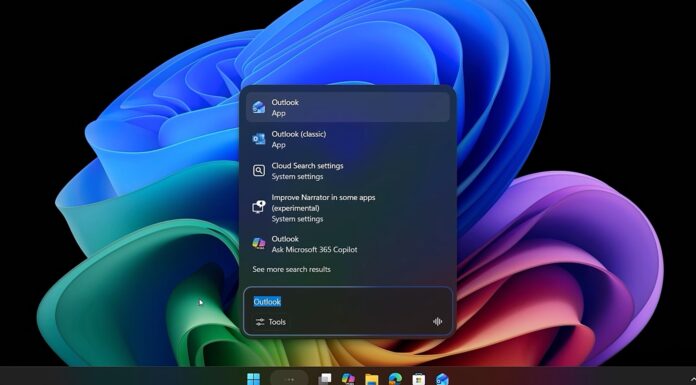Open File Explorer from the taskbar

(x=372, y=379)
